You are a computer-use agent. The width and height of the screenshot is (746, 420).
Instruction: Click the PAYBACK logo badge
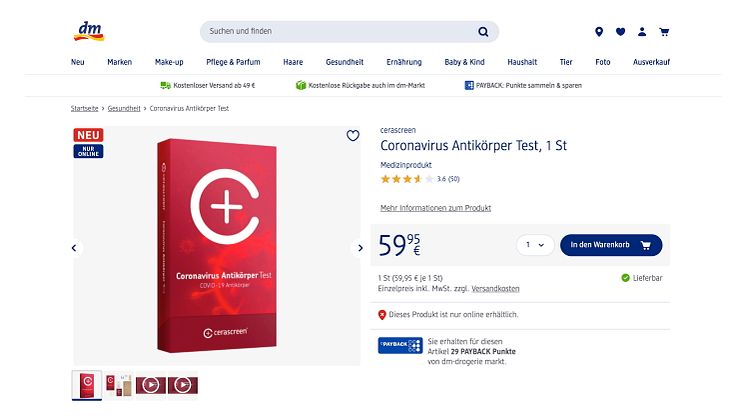coord(400,345)
